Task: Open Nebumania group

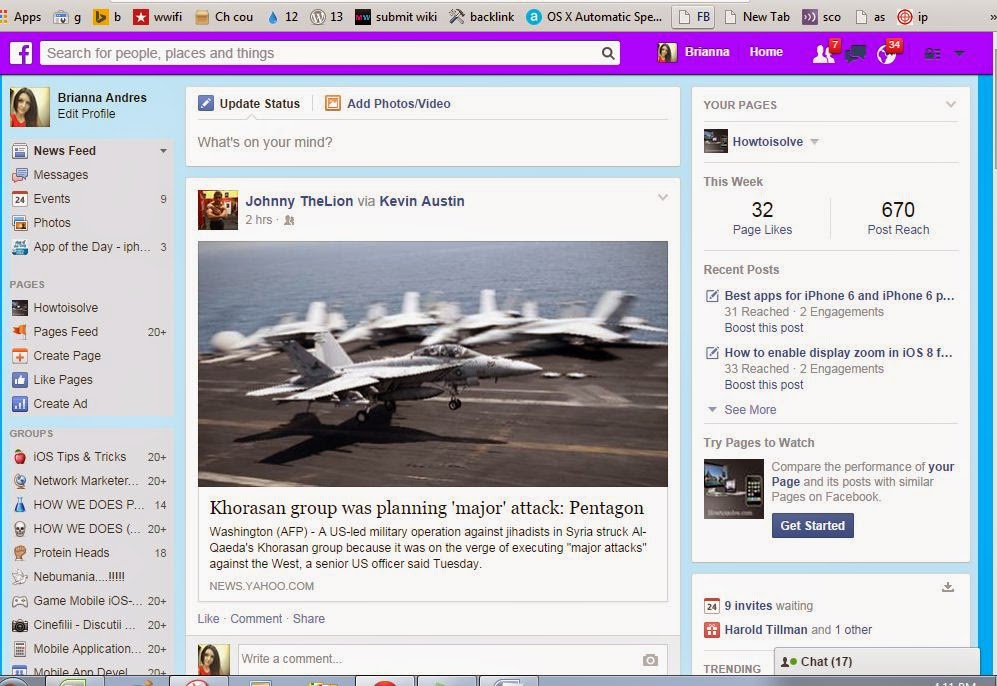Action: 79,577
